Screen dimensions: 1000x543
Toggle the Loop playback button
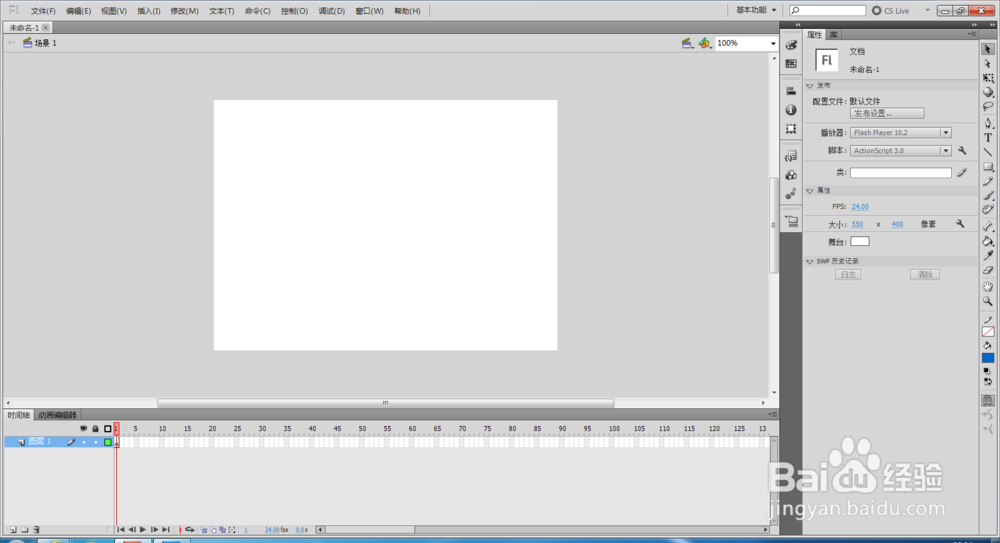point(190,530)
